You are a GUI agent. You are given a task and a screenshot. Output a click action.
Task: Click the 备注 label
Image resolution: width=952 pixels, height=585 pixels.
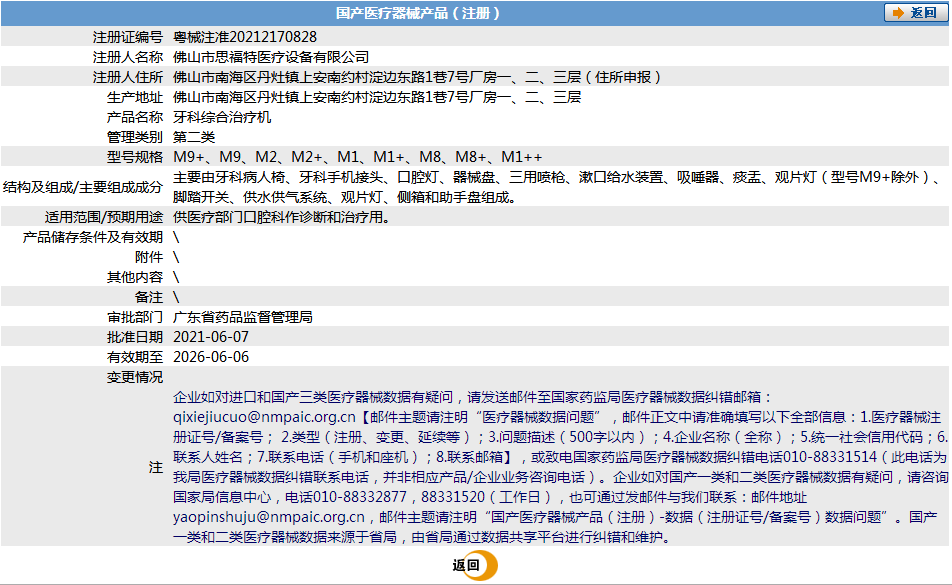point(149,297)
